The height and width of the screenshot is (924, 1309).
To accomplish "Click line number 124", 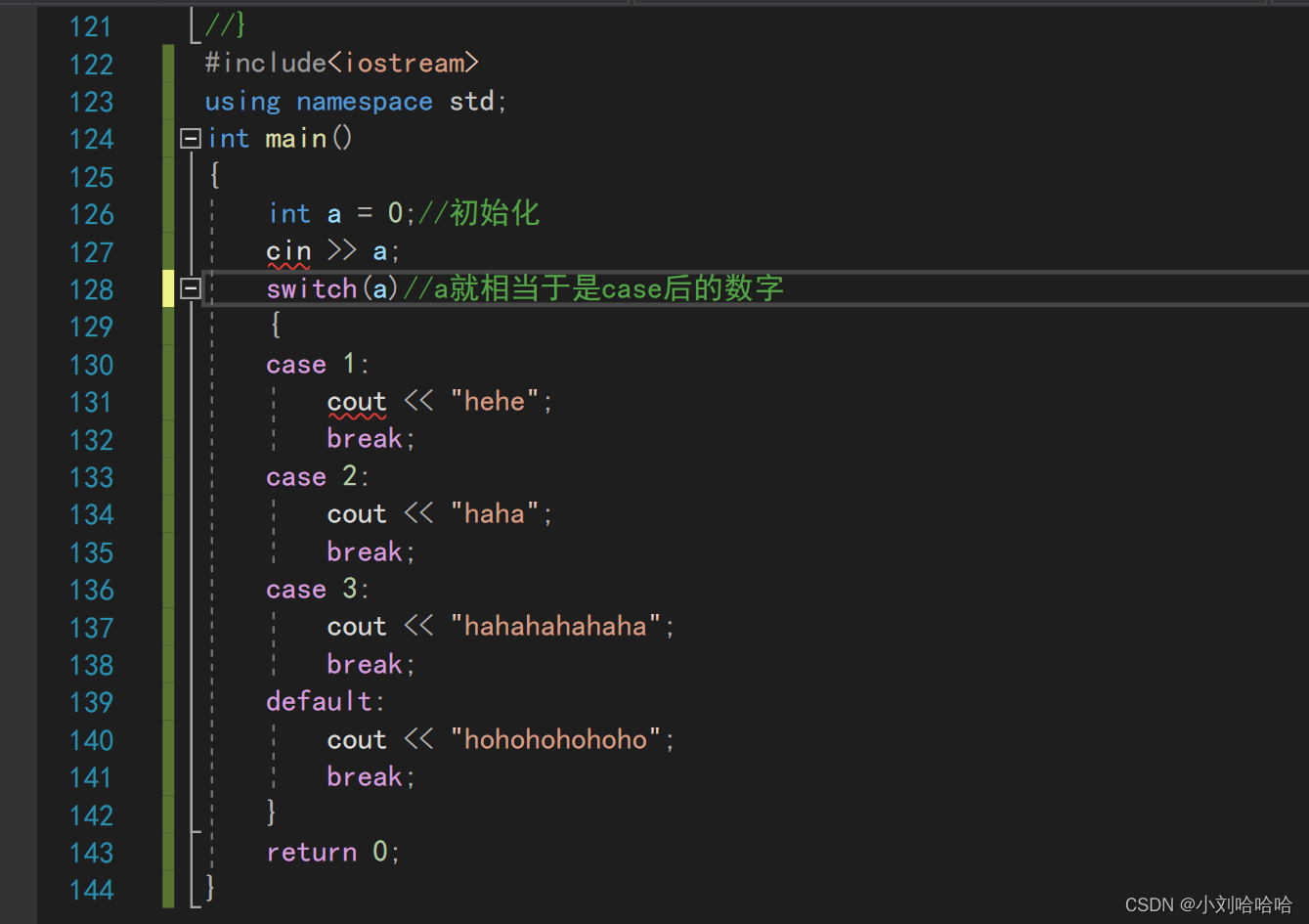I will [91, 139].
